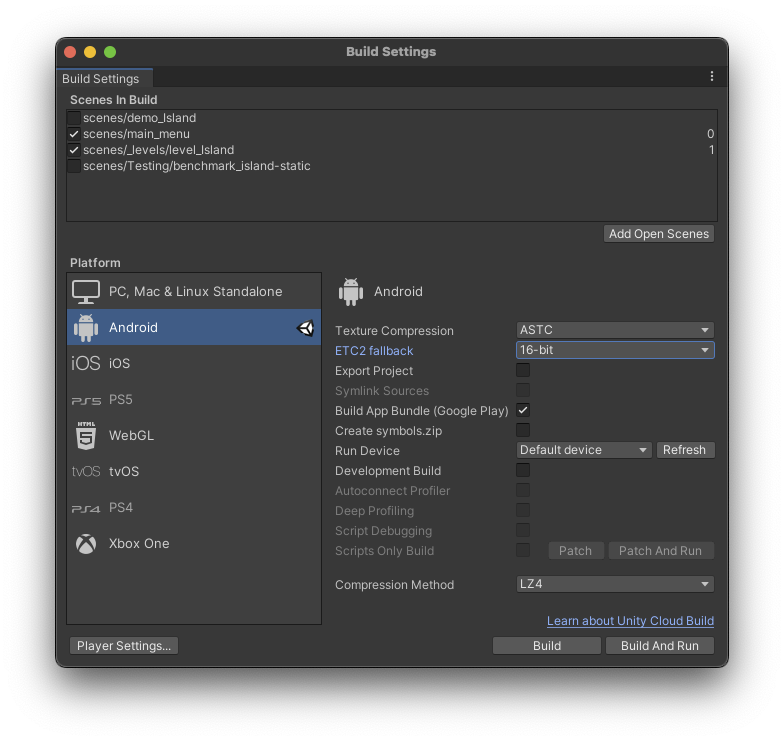784x741 pixels.
Task: Select scenes/Testing/benchmark_island-static scene entry
Action: [196, 166]
